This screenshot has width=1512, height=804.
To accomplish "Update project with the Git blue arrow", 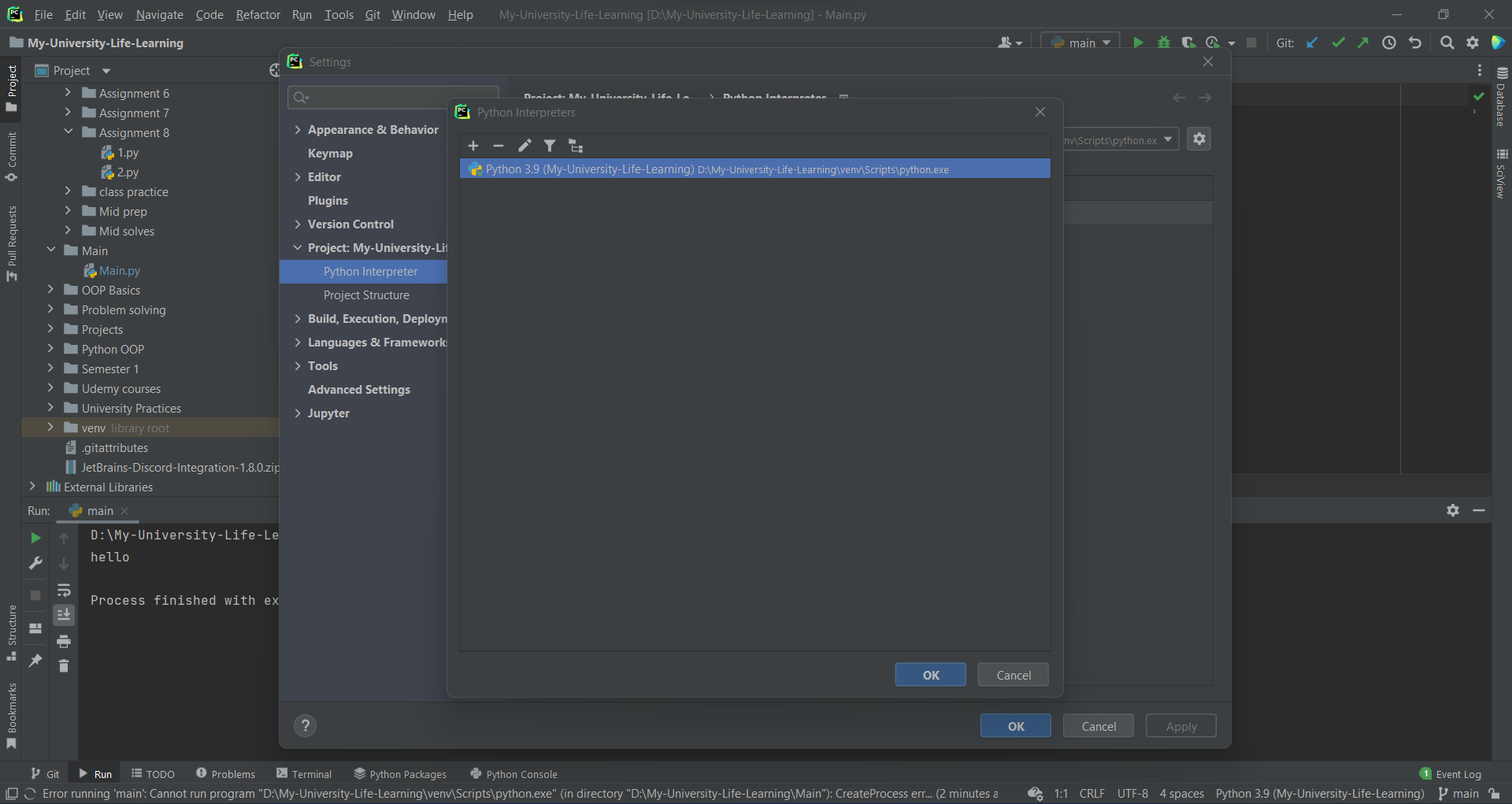I will 1312,43.
